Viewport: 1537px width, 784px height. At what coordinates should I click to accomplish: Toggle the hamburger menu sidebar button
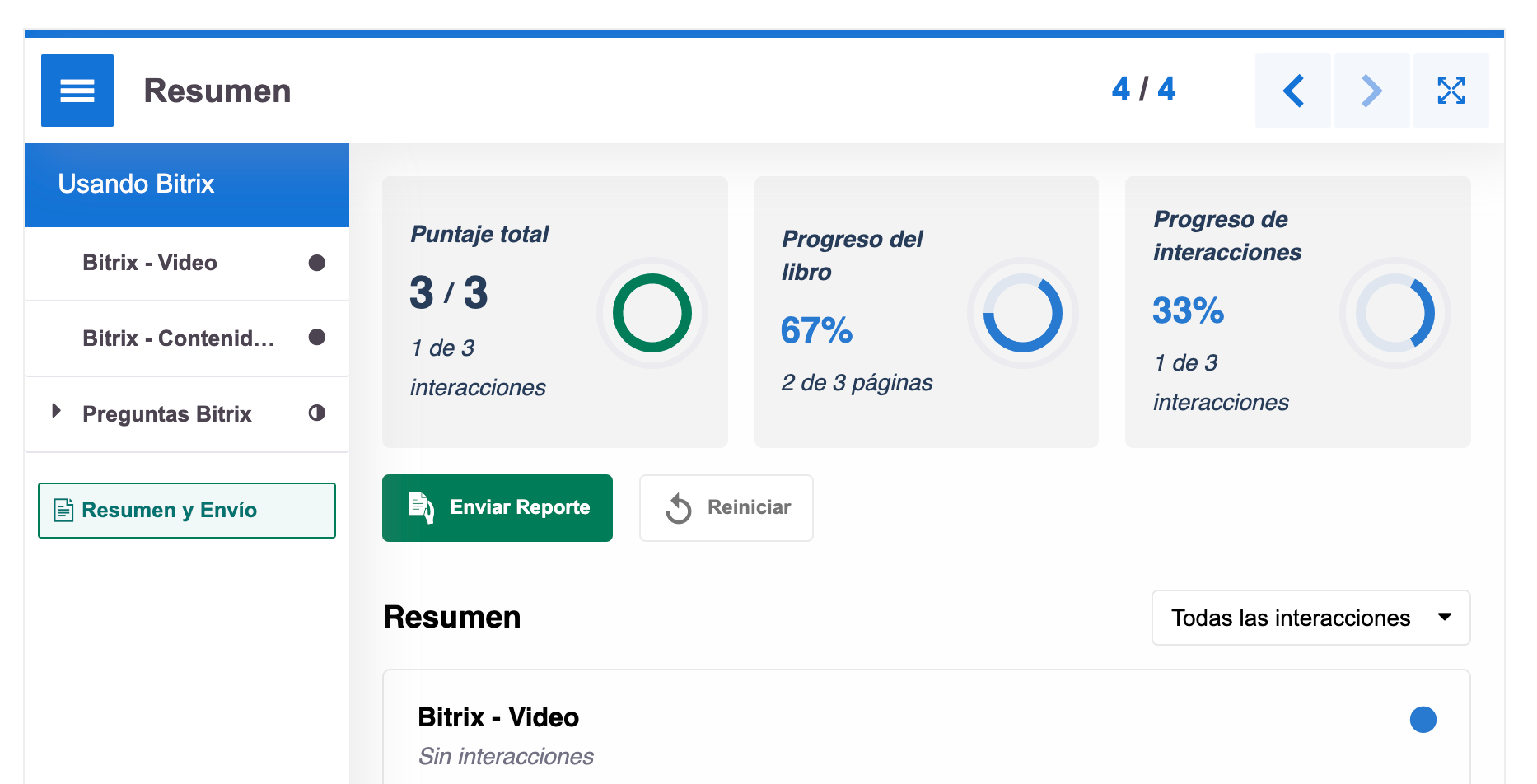(77, 91)
